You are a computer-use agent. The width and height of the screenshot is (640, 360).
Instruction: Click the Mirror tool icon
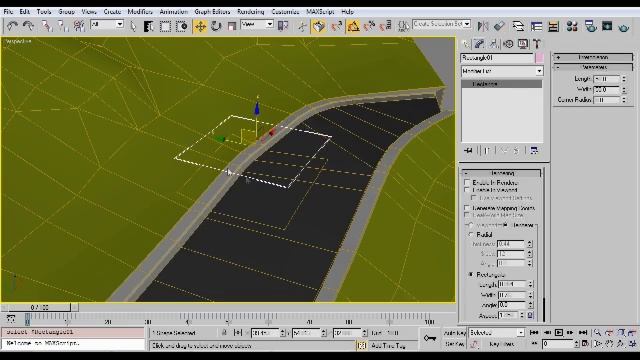(x=483, y=27)
